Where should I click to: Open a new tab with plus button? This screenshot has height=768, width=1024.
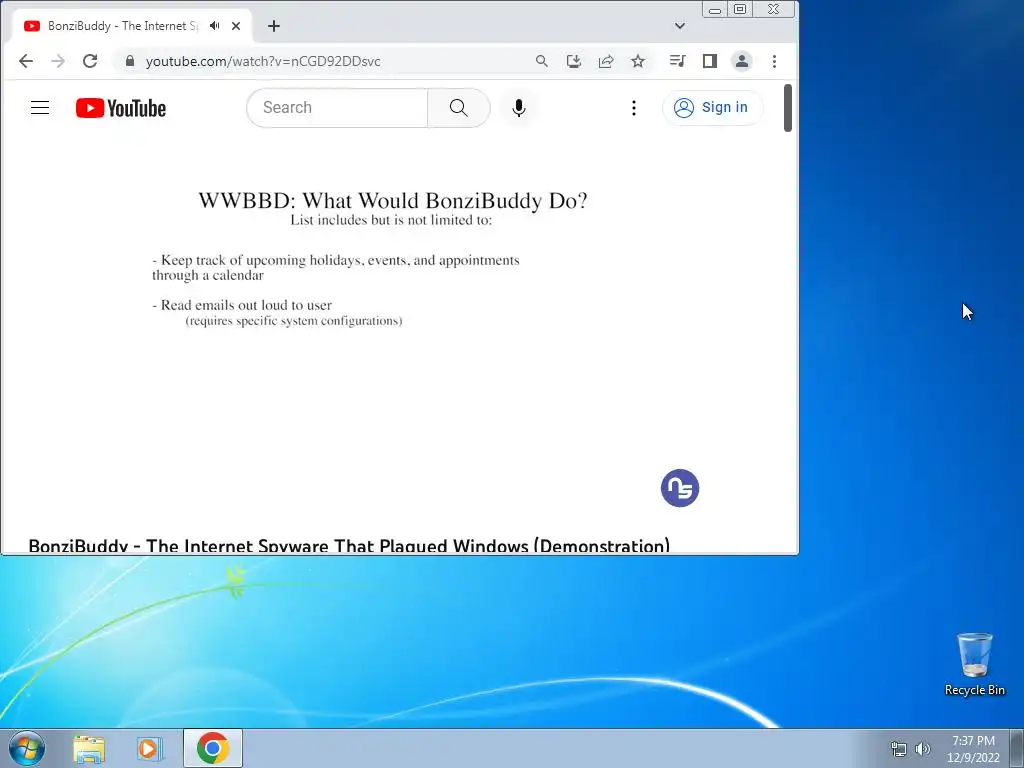[274, 26]
